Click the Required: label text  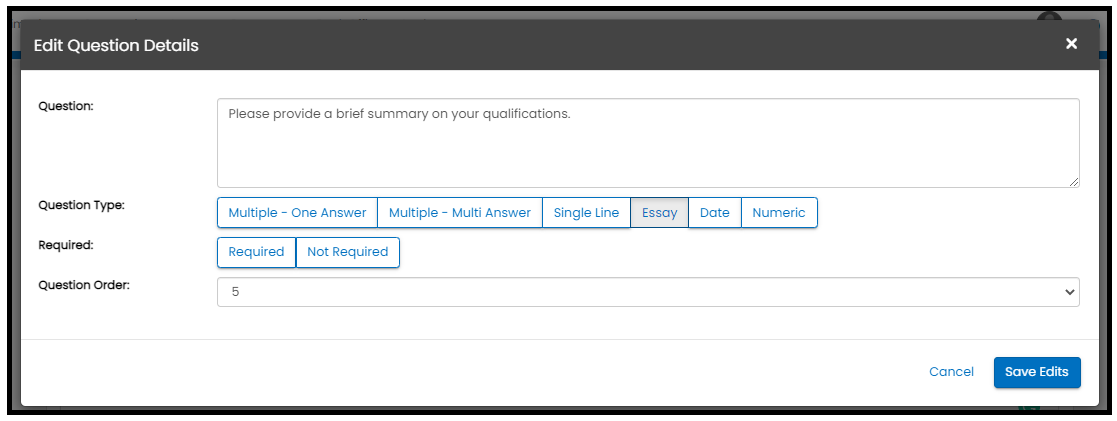(65, 243)
